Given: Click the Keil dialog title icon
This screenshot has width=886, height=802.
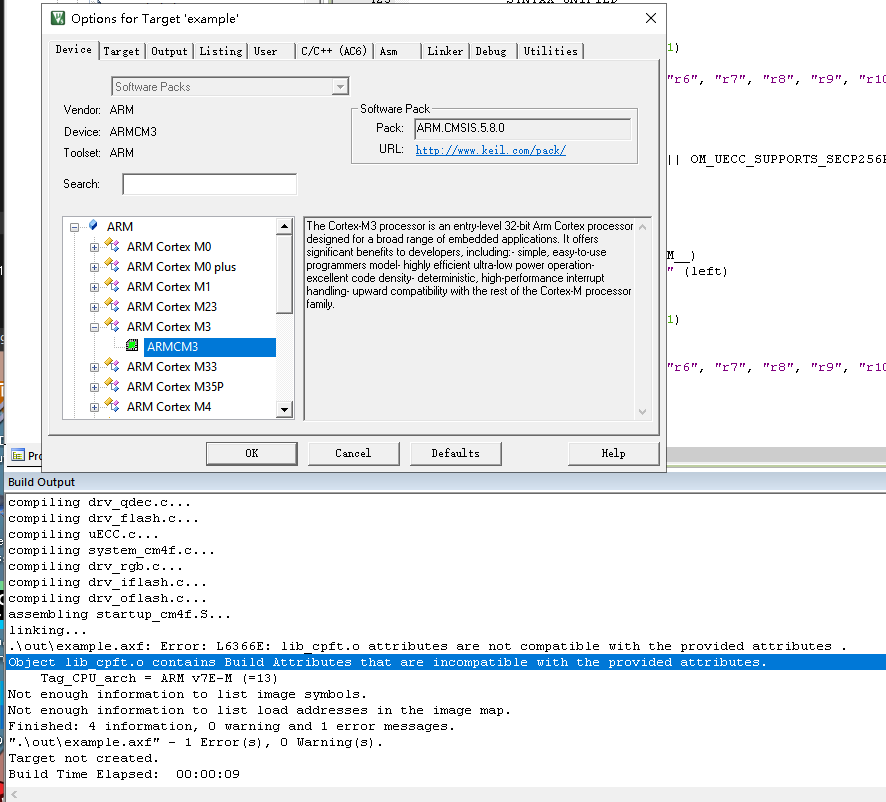Looking at the screenshot, I should [58, 18].
